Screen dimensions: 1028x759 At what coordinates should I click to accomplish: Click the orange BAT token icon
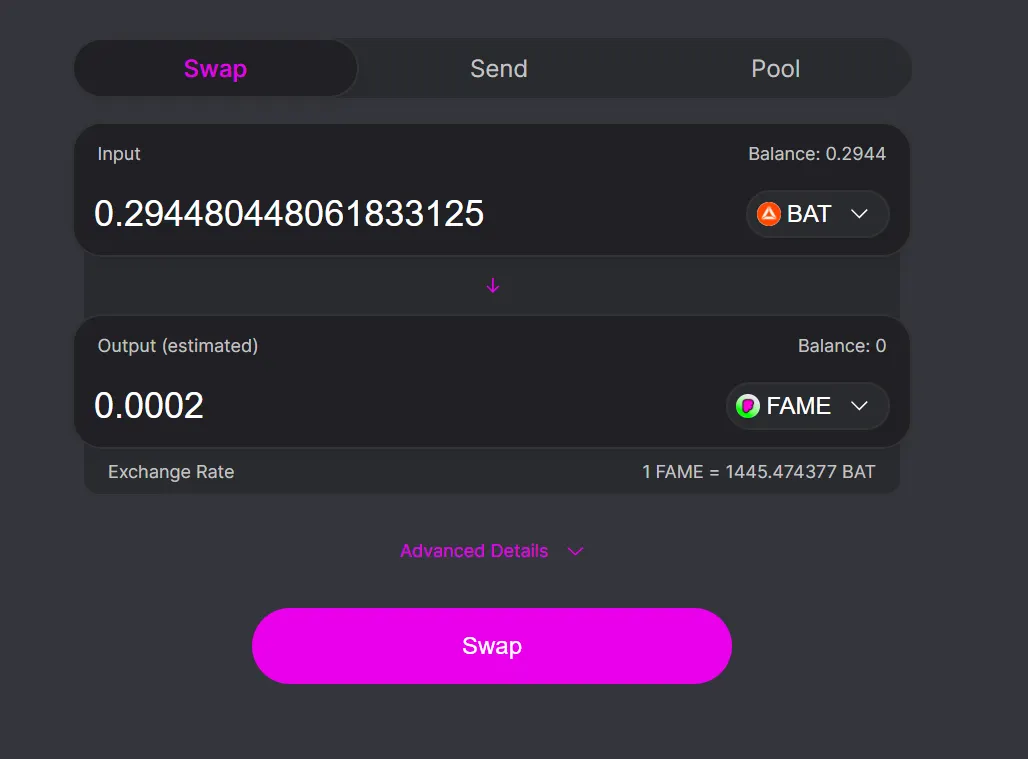769,214
